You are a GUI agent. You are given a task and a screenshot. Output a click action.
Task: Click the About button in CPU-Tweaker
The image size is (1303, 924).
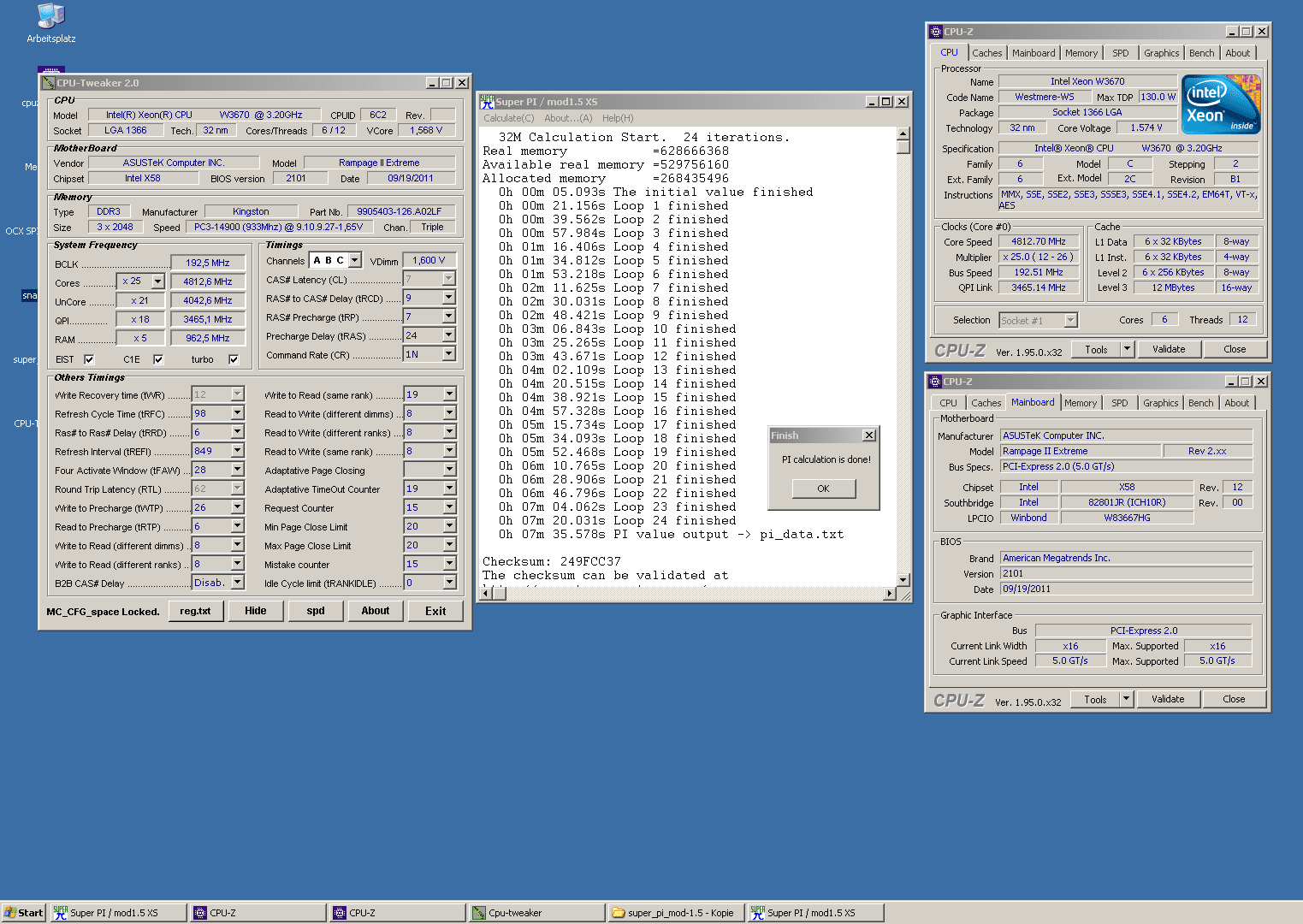click(x=376, y=611)
